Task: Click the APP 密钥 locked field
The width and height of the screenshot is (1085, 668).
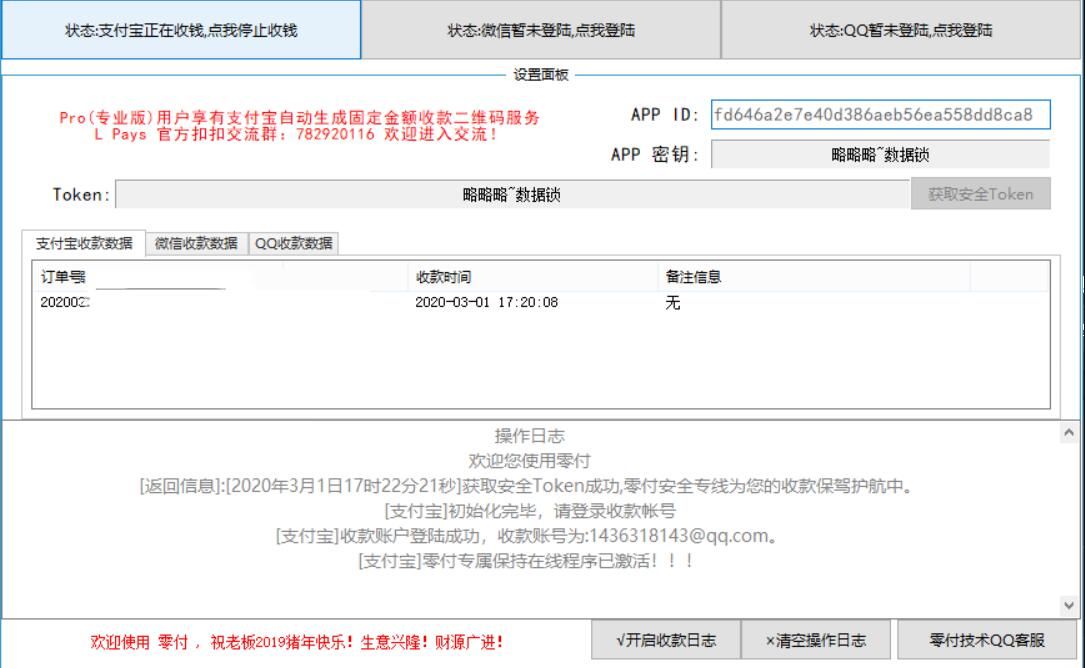Action: (880, 155)
